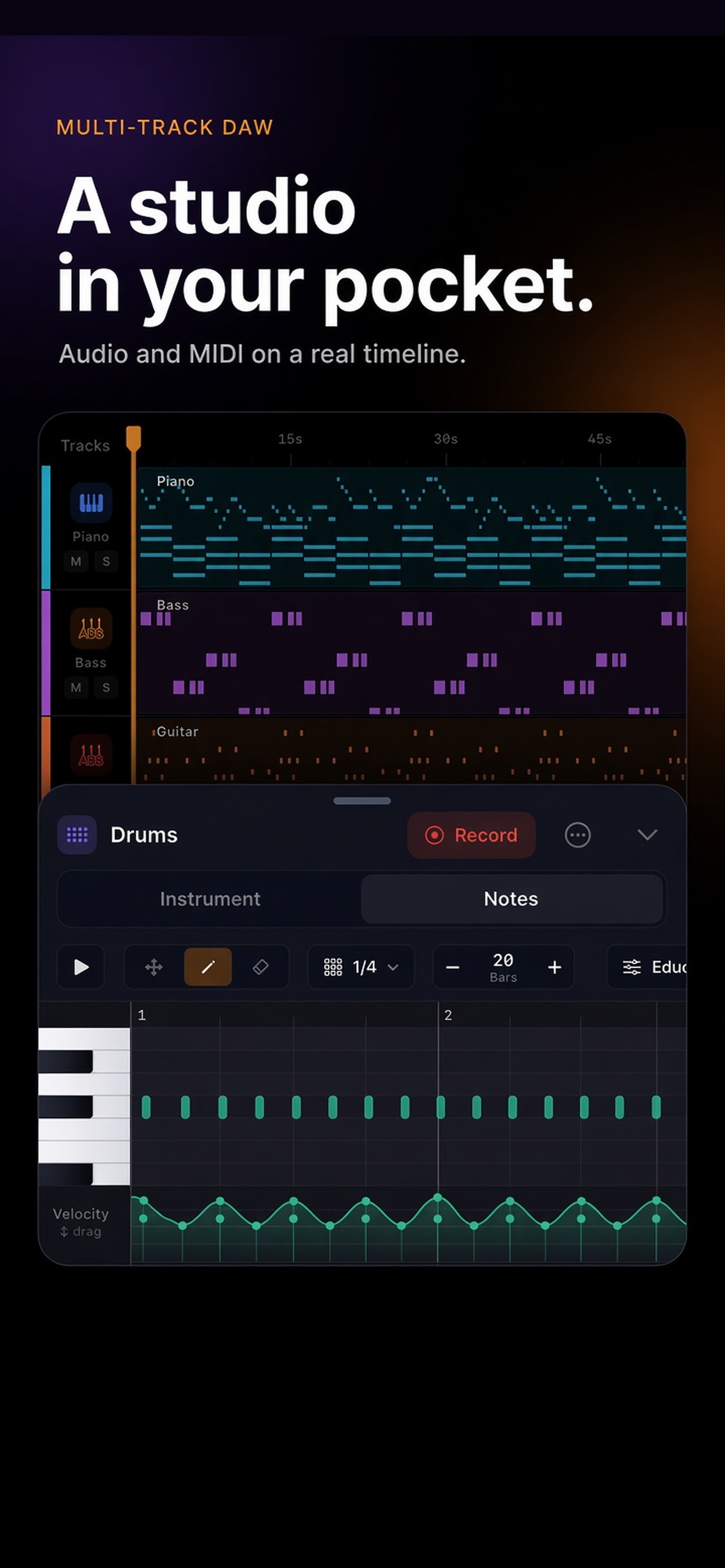The height and width of the screenshot is (1568, 725).
Task: Grab the editor panel drag handle
Action: (362, 800)
